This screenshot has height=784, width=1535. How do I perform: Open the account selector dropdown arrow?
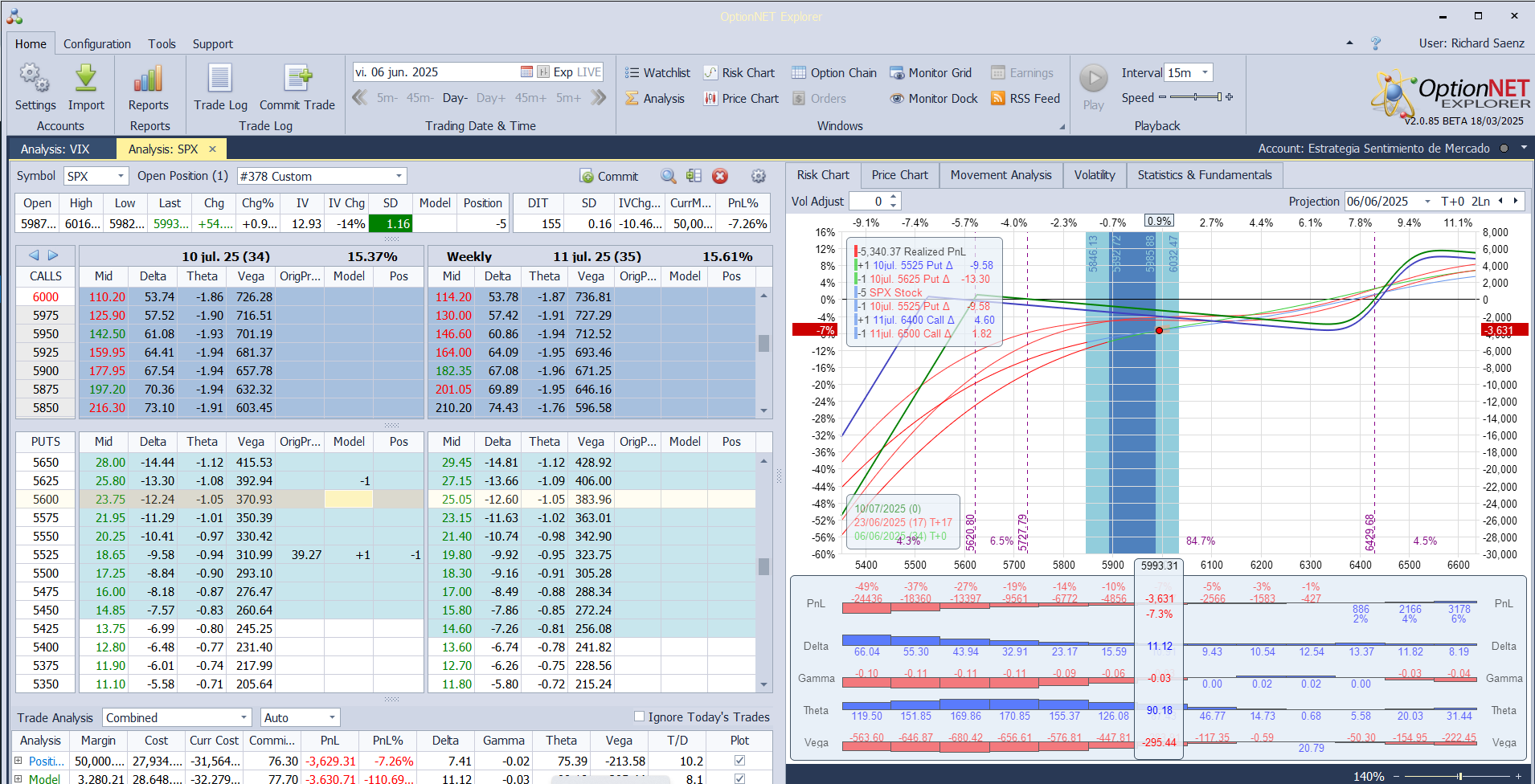(x=1524, y=149)
